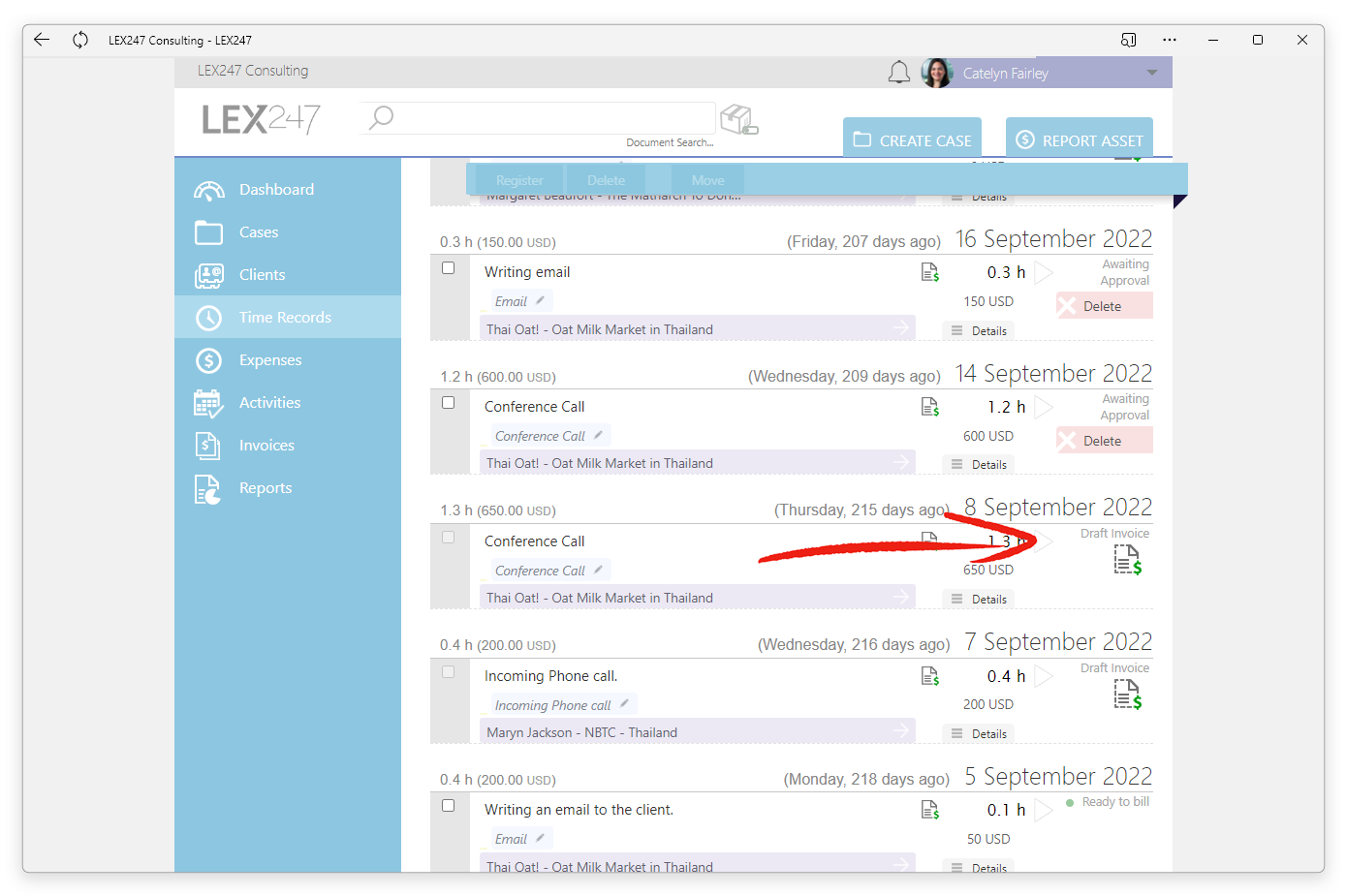Click the magnifier search icon

[x=382, y=117]
